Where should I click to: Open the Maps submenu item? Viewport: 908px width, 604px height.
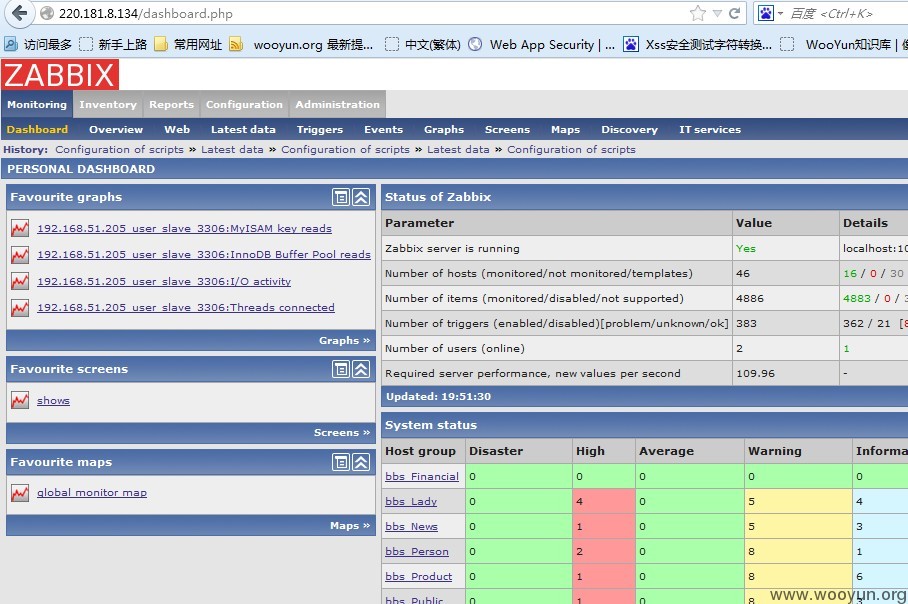pyautogui.click(x=565, y=130)
